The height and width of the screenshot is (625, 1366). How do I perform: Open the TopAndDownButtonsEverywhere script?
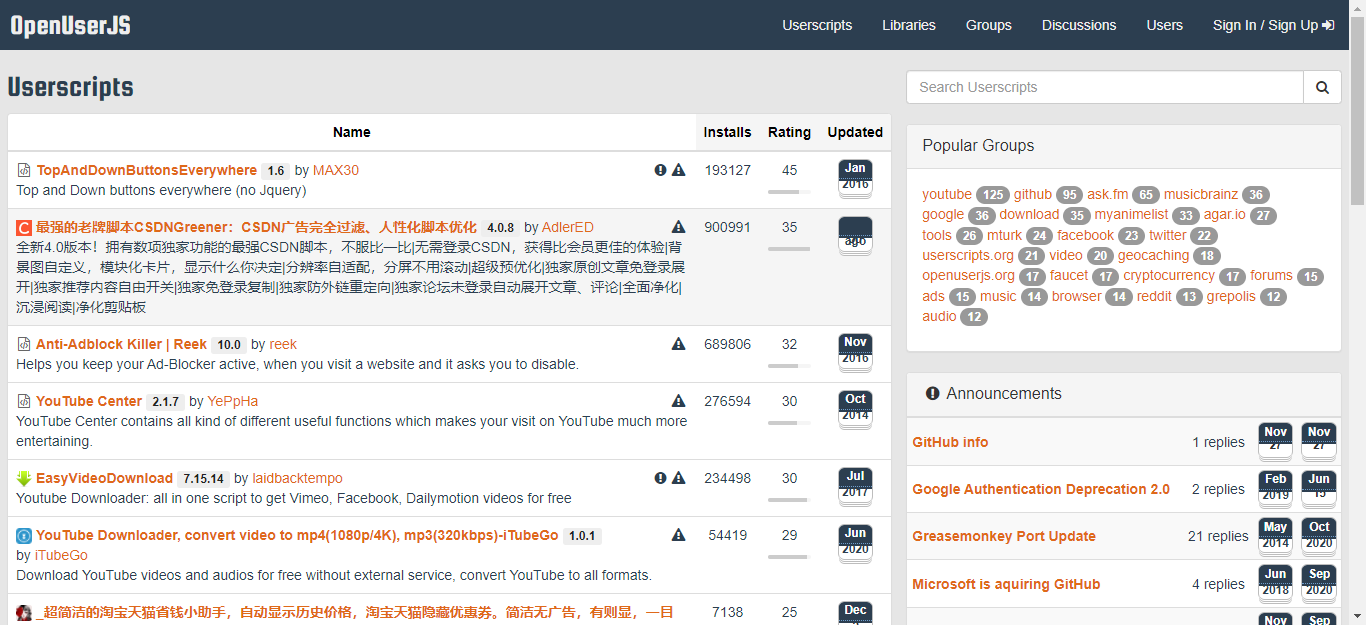pos(146,170)
